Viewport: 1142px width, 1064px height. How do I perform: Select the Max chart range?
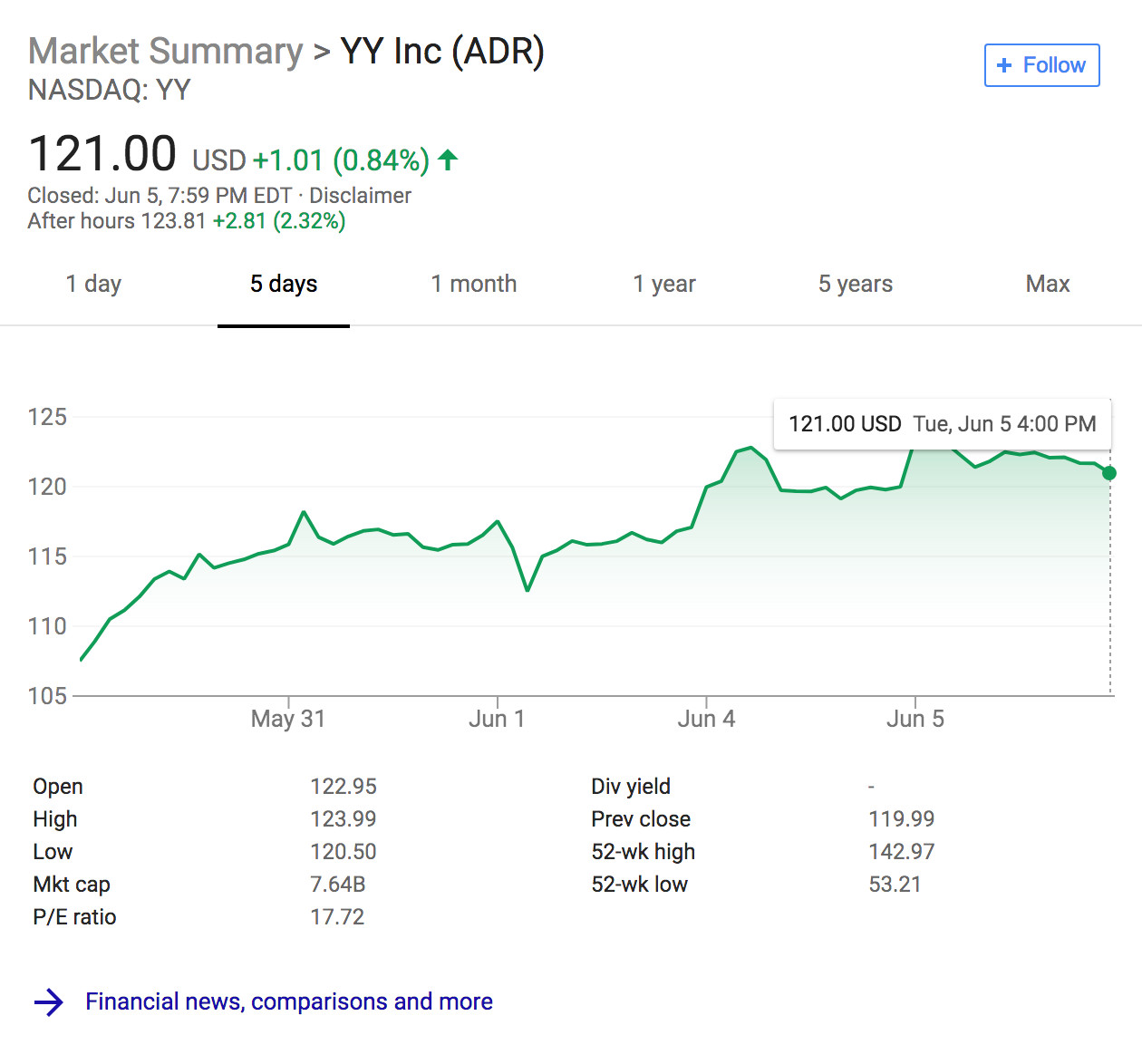[1048, 284]
